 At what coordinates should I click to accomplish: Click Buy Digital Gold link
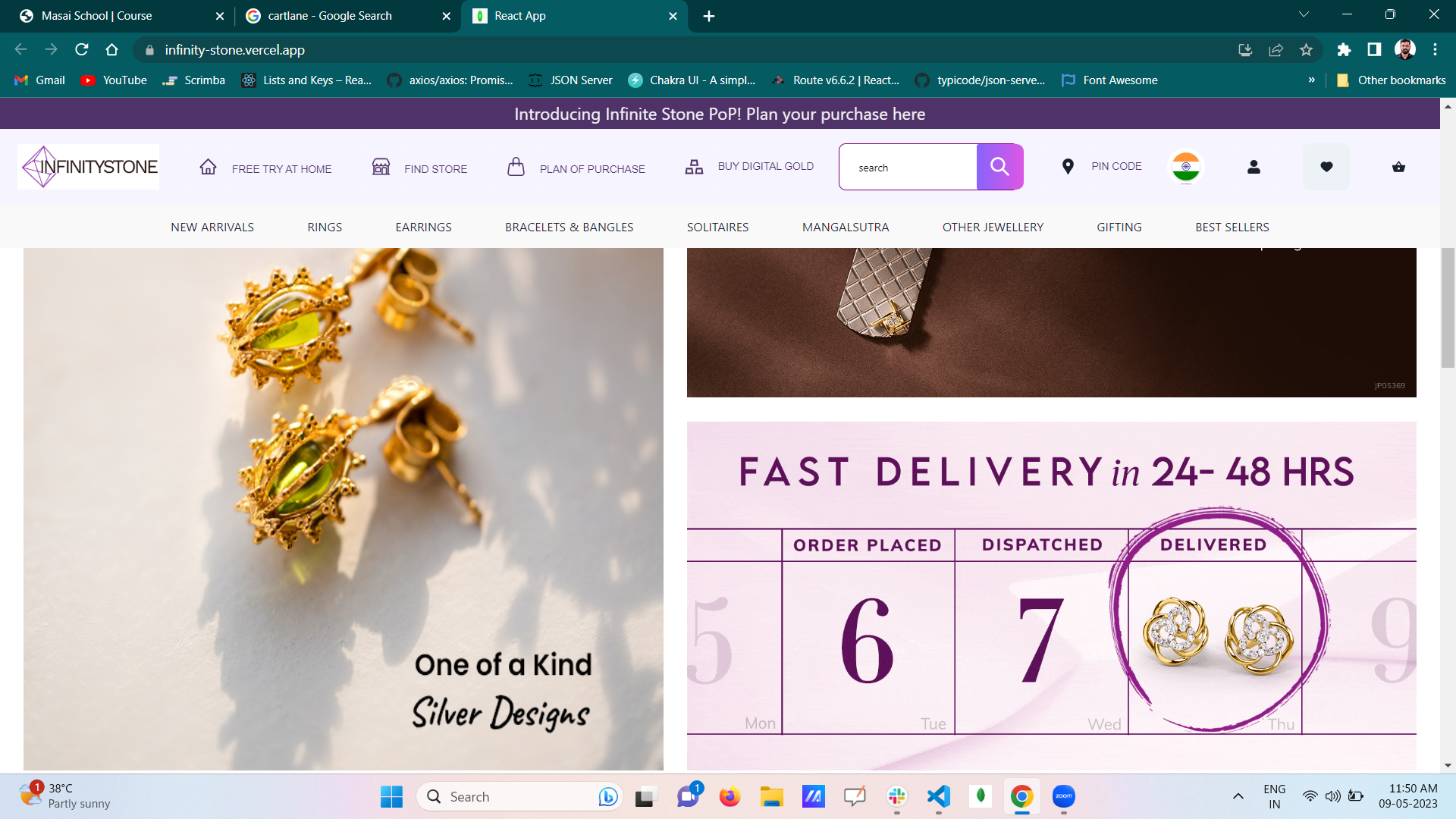click(765, 166)
